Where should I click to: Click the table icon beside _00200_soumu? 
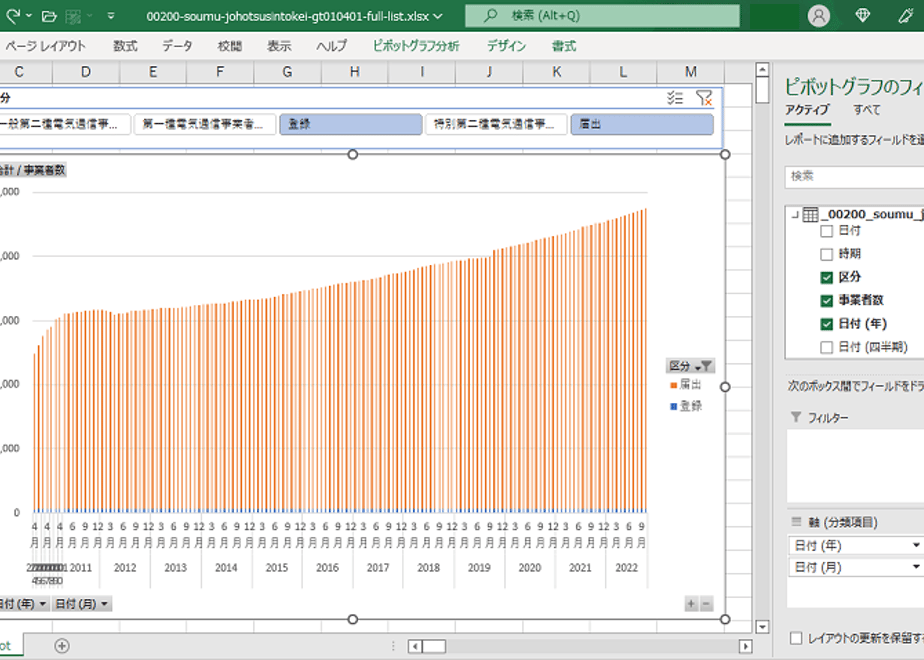pos(811,214)
